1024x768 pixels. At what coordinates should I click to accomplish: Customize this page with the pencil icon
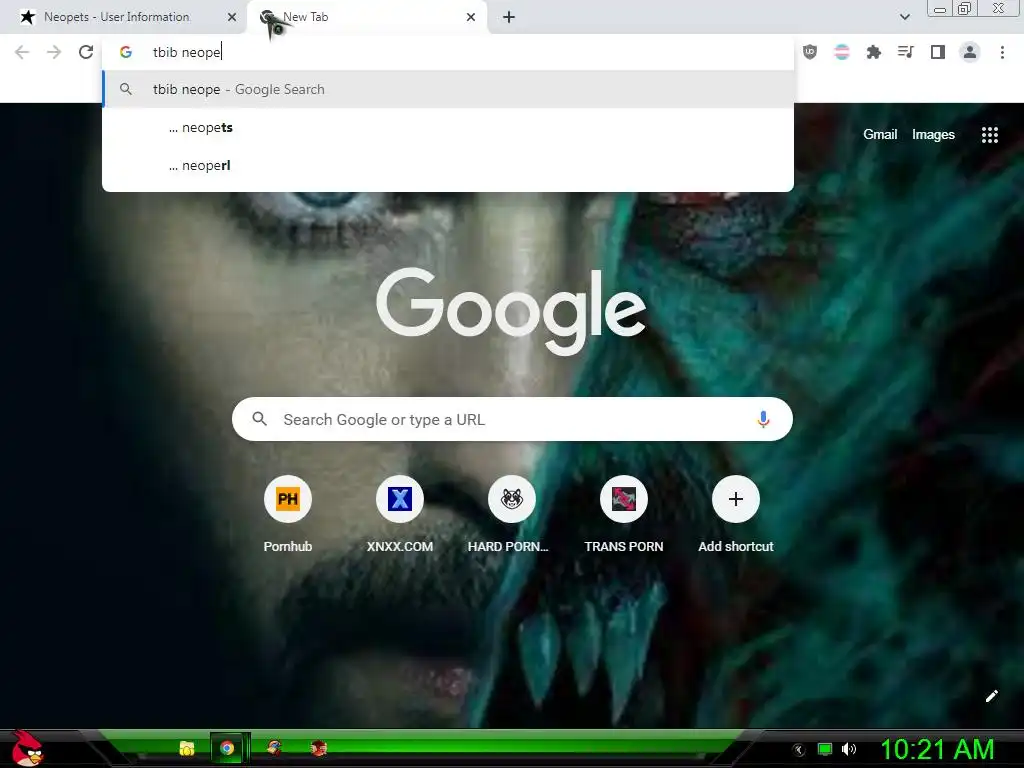click(991, 696)
